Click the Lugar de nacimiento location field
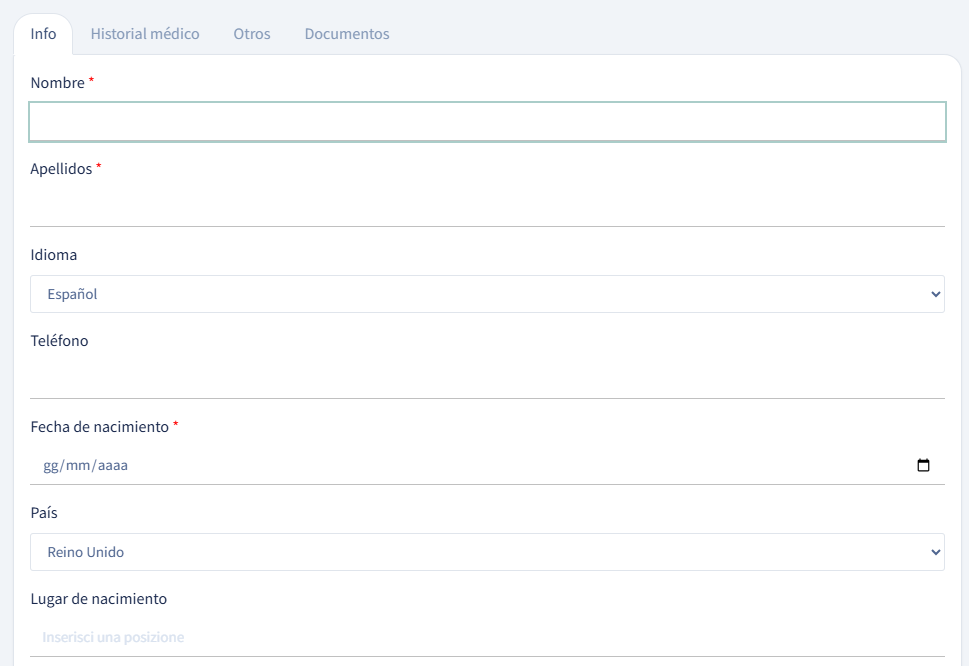969x666 pixels. [487, 638]
